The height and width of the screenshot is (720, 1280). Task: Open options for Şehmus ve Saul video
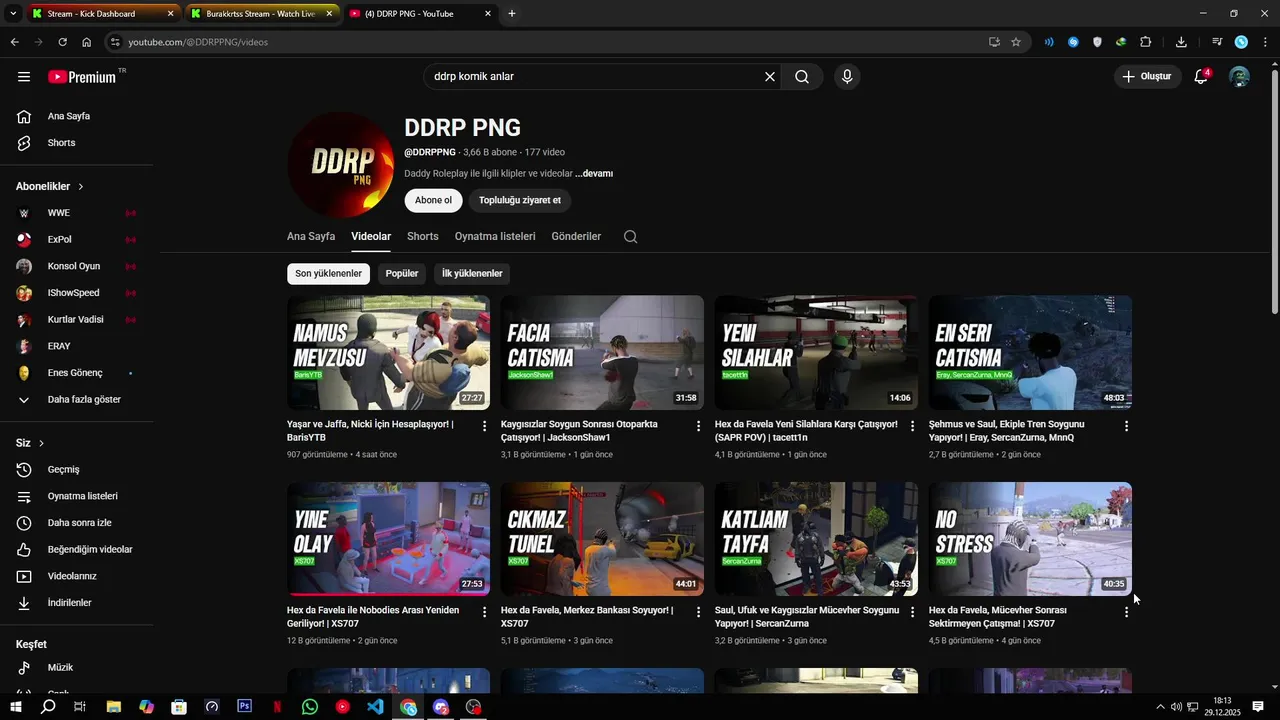1127,426
